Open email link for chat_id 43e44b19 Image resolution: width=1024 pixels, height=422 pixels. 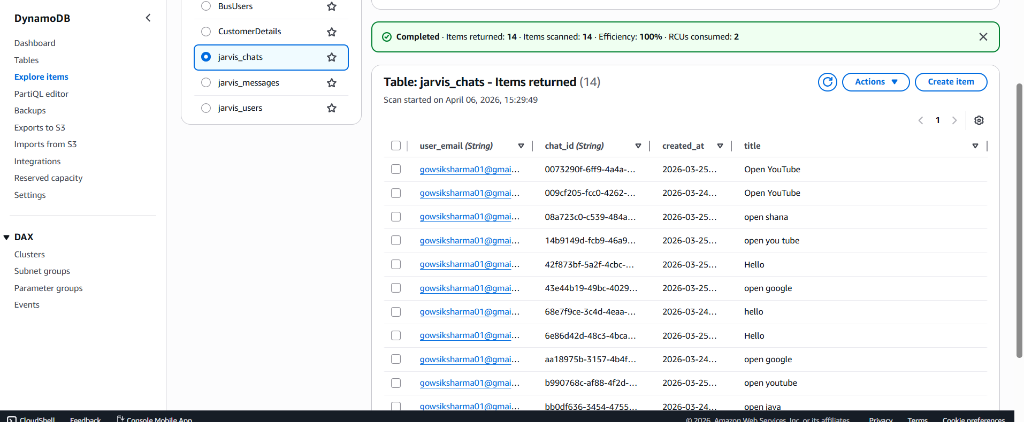point(470,288)
